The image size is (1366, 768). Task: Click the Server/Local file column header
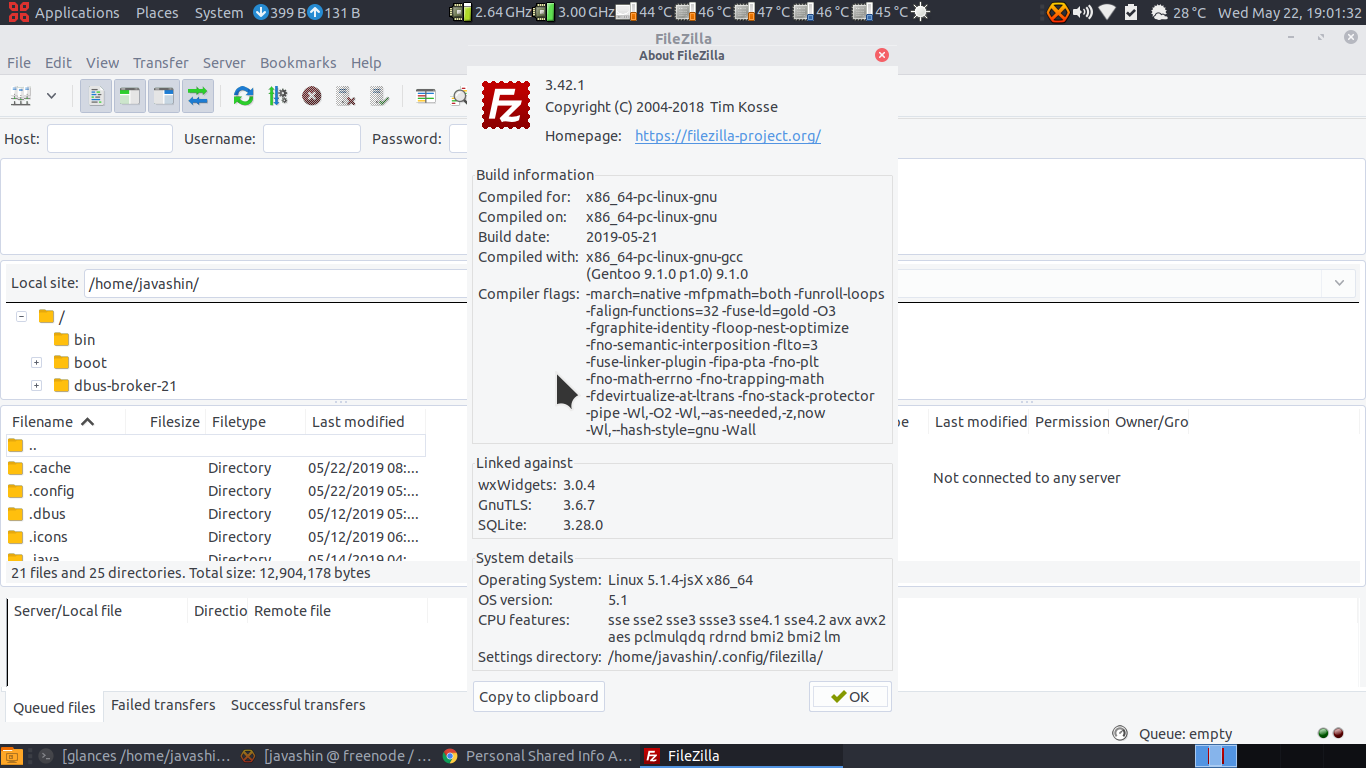coord(98,611)
